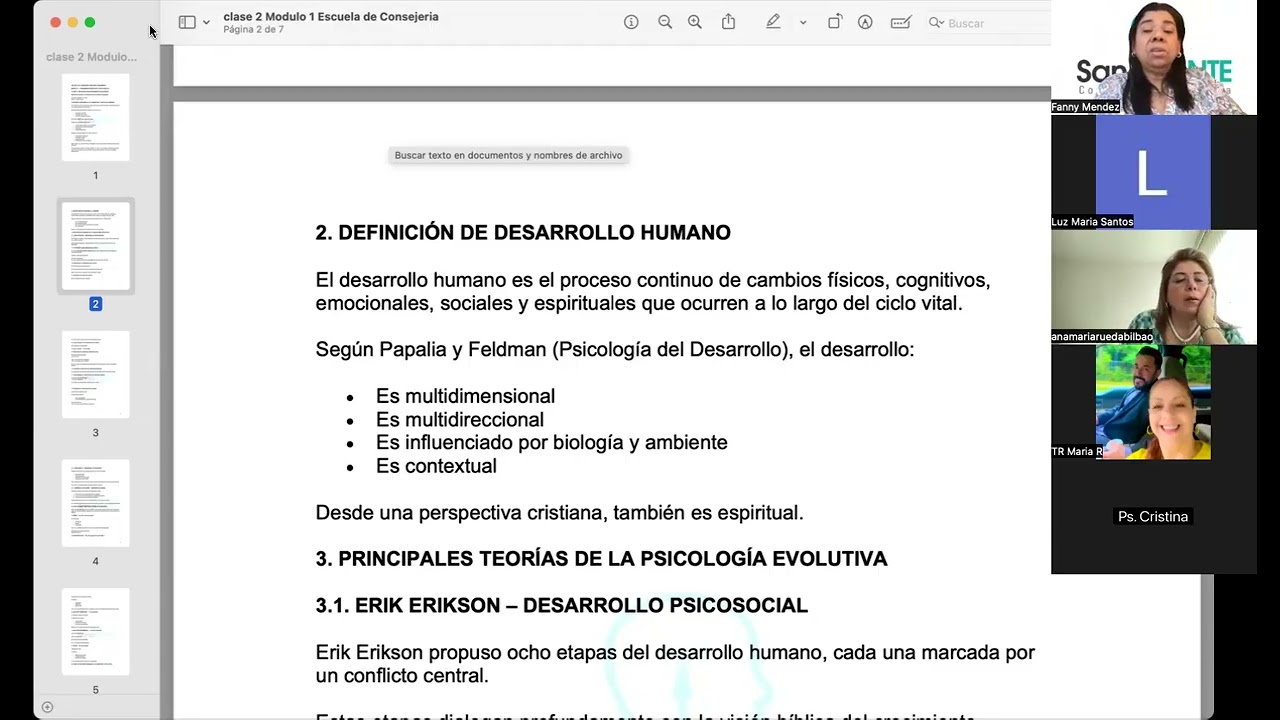Zoom out of the document

(665, 22)
